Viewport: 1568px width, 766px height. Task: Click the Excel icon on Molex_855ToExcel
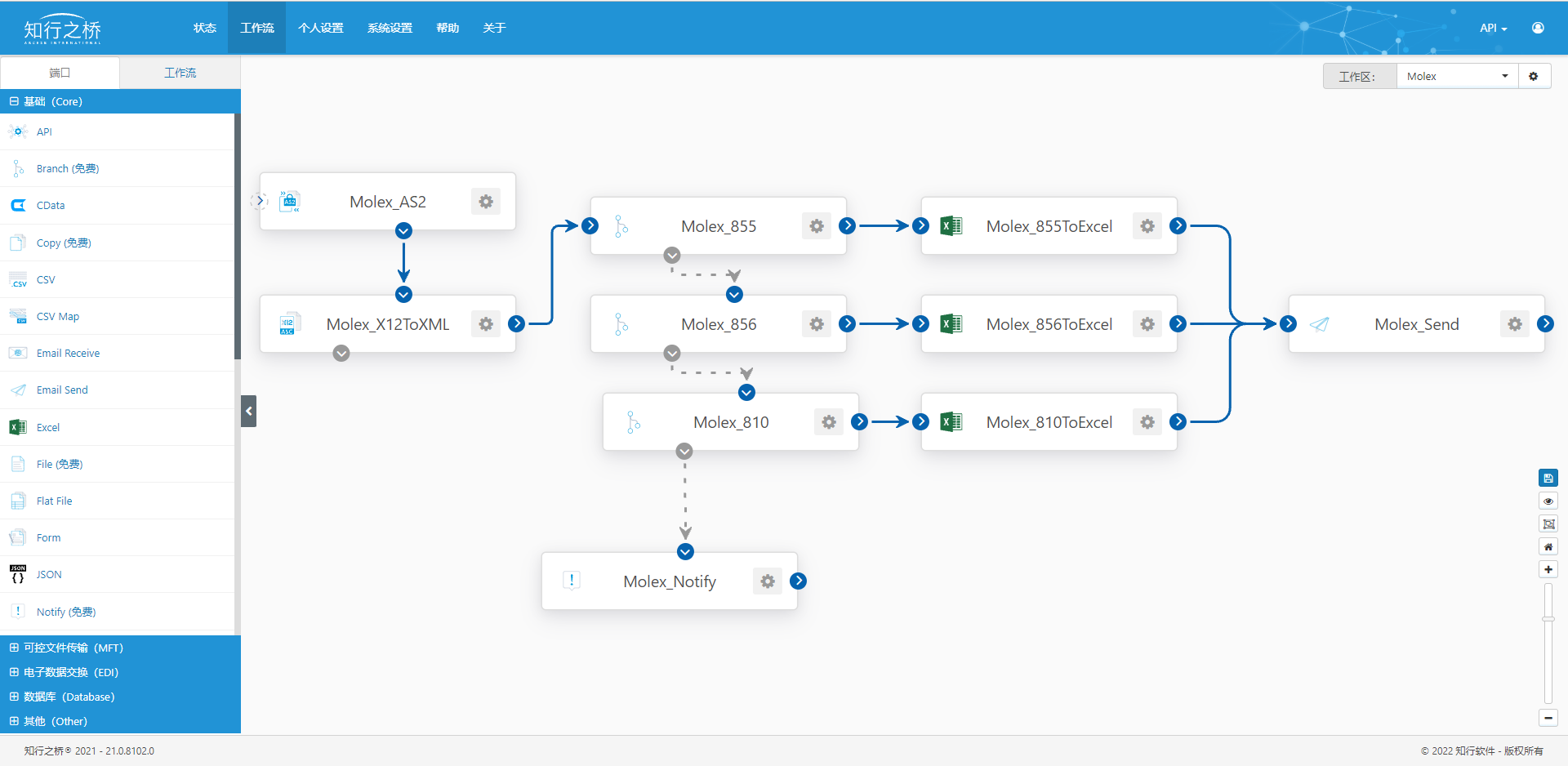951,226
